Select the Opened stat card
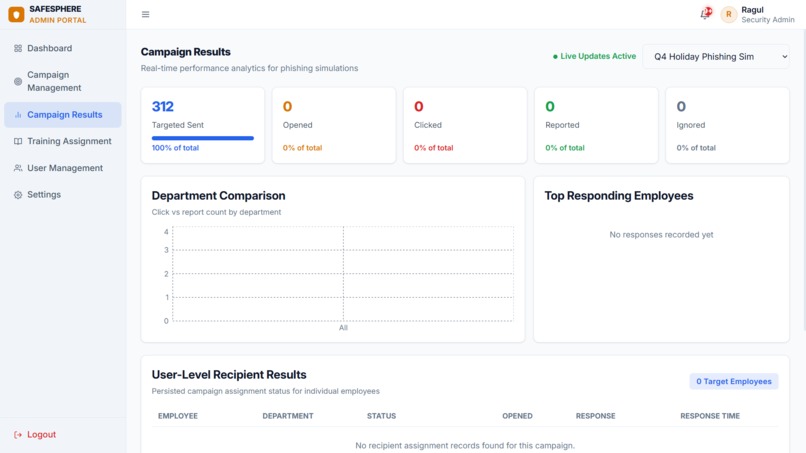The image size is (806, 453). tap(334, 125)
